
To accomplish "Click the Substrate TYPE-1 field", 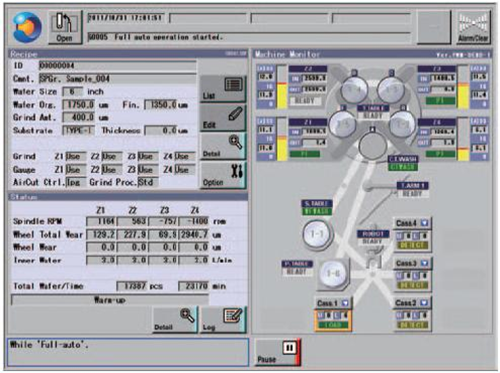I will pyautogui.click(x=78, y=130).
